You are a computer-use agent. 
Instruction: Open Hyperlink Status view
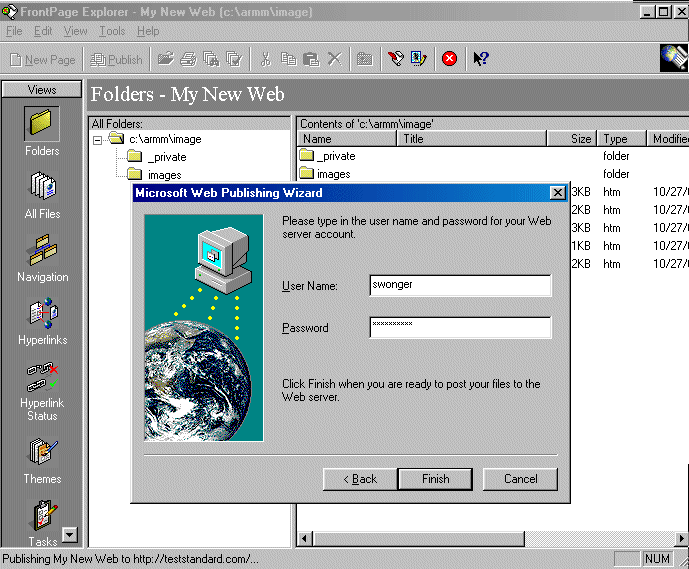click(x=42, y=391)
